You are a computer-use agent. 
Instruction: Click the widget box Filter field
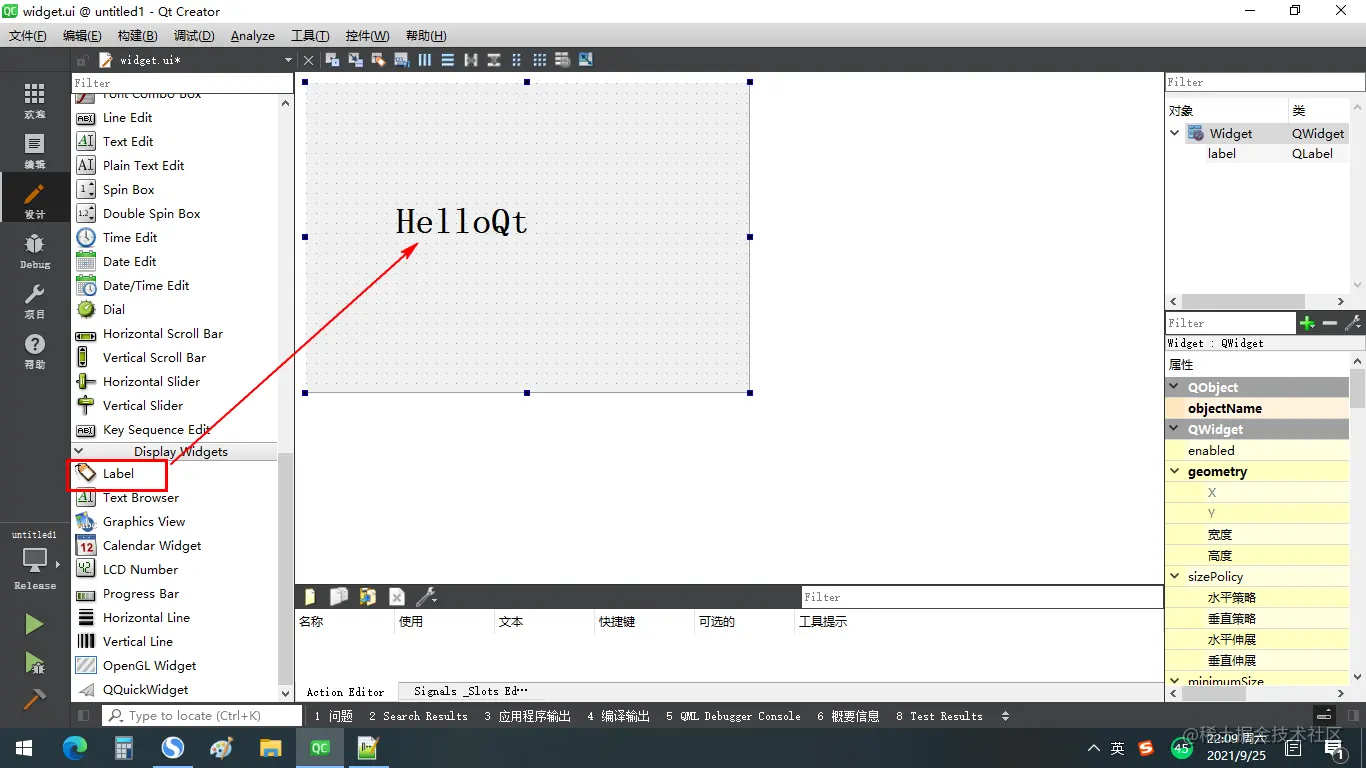[182, 83]
